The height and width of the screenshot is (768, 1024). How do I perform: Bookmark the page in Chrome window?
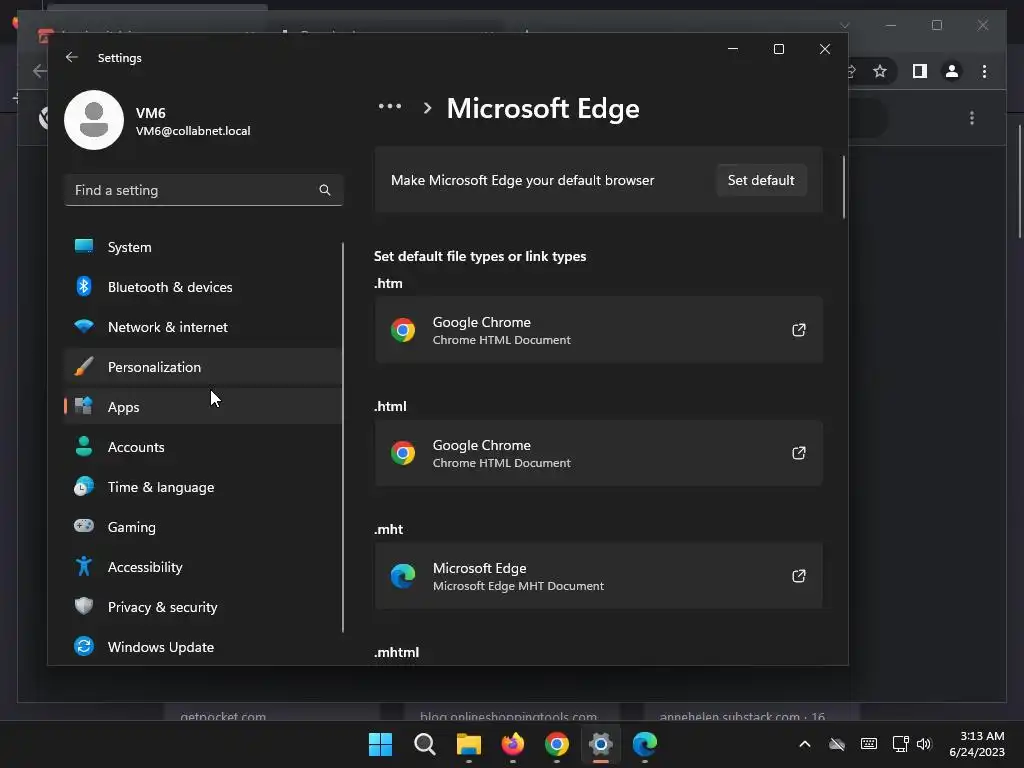coord(880,71)
